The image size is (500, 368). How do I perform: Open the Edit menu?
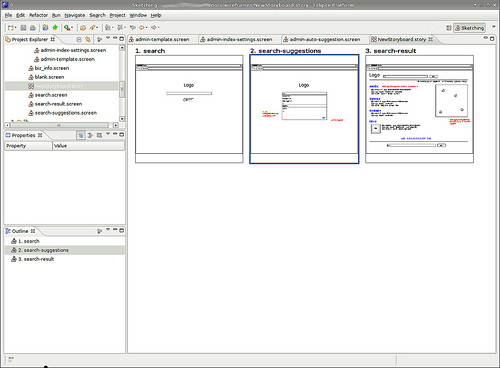[21, 15]
